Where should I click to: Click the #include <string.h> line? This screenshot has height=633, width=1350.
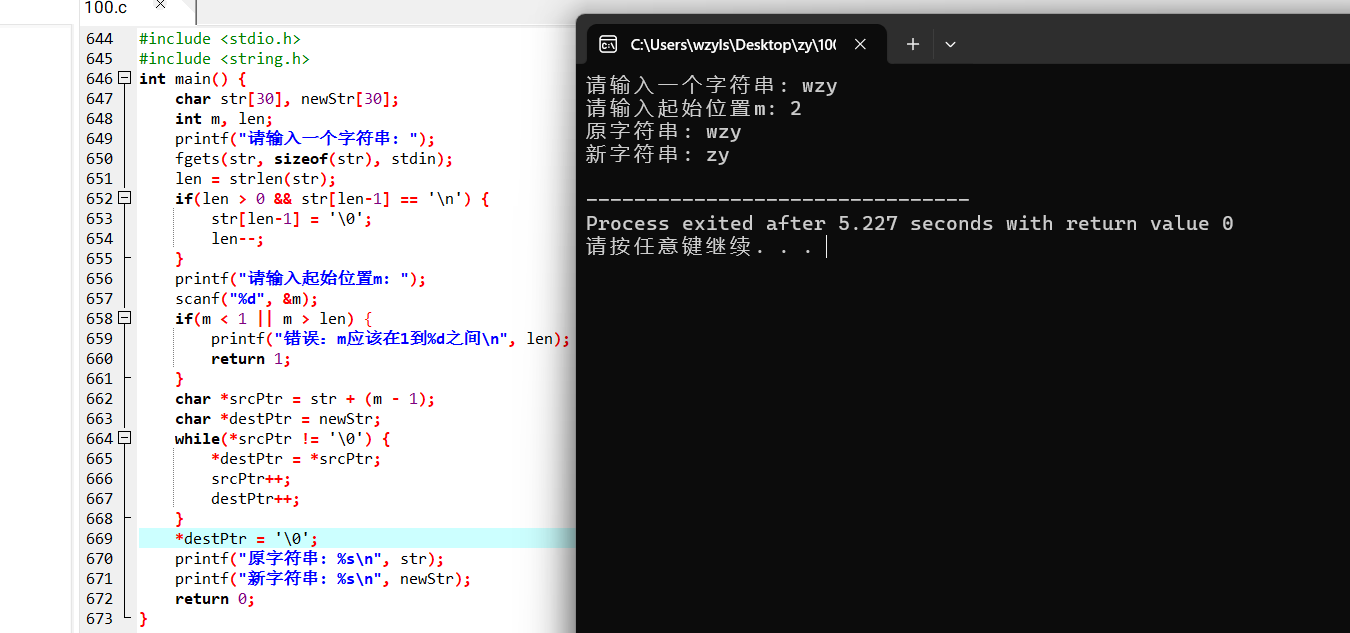tap(225, 58)
